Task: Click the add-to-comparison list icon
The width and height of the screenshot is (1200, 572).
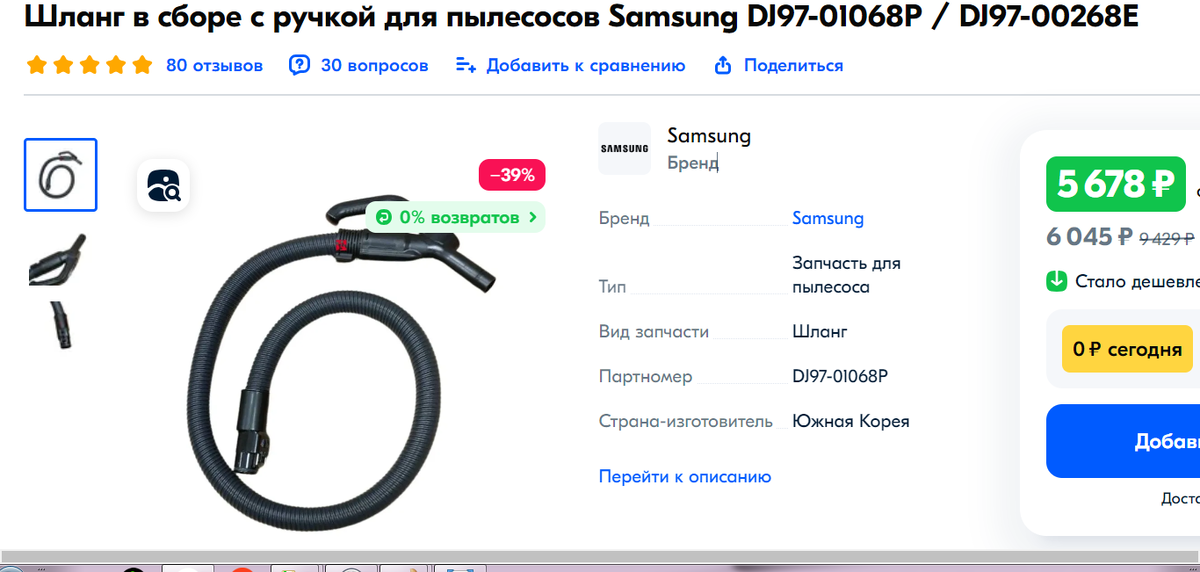Action: point(465,65)
